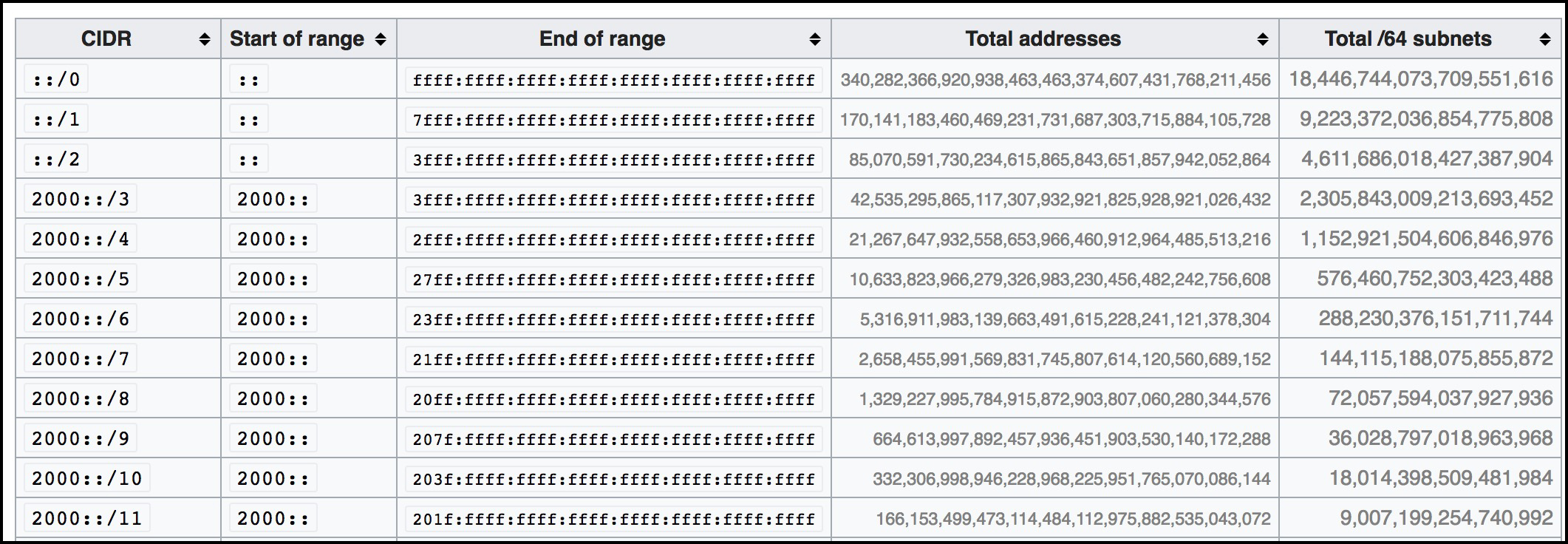This screenshot has height=544, width=1568.
Task: Click end of range starting with 27ff
Action: (614, 279)
